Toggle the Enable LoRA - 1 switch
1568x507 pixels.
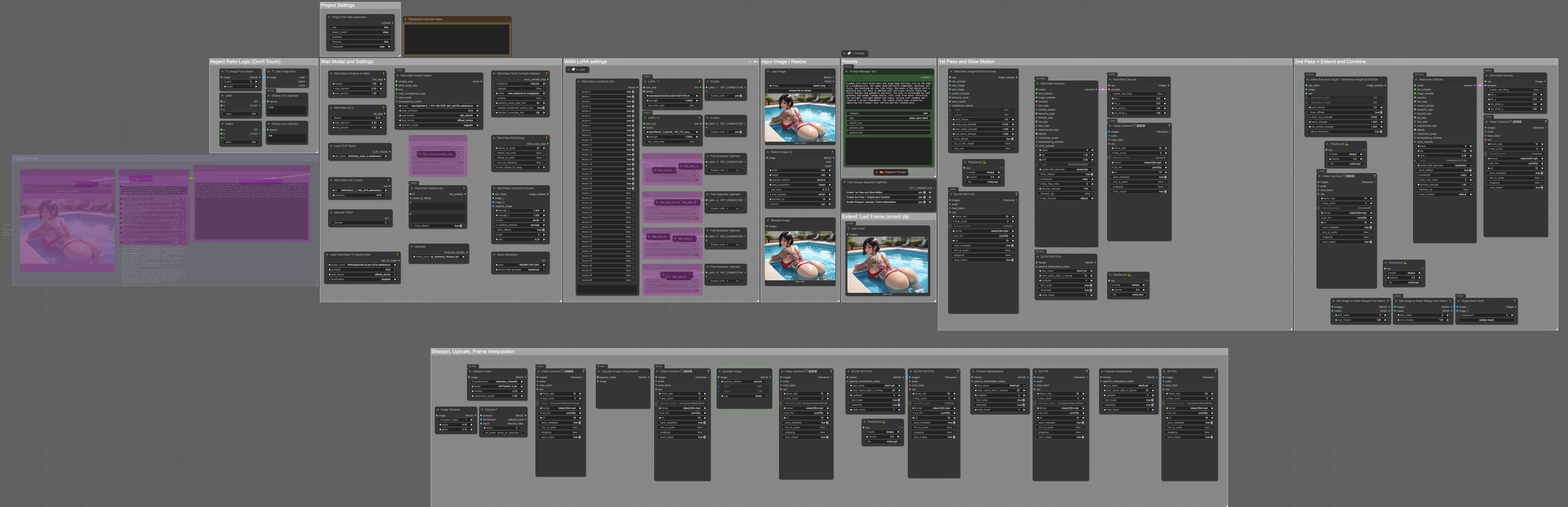[740, 95]
